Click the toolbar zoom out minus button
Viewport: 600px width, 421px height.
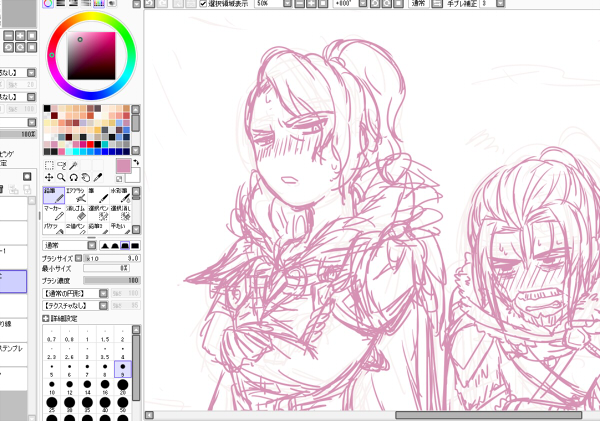coord(300,4)
